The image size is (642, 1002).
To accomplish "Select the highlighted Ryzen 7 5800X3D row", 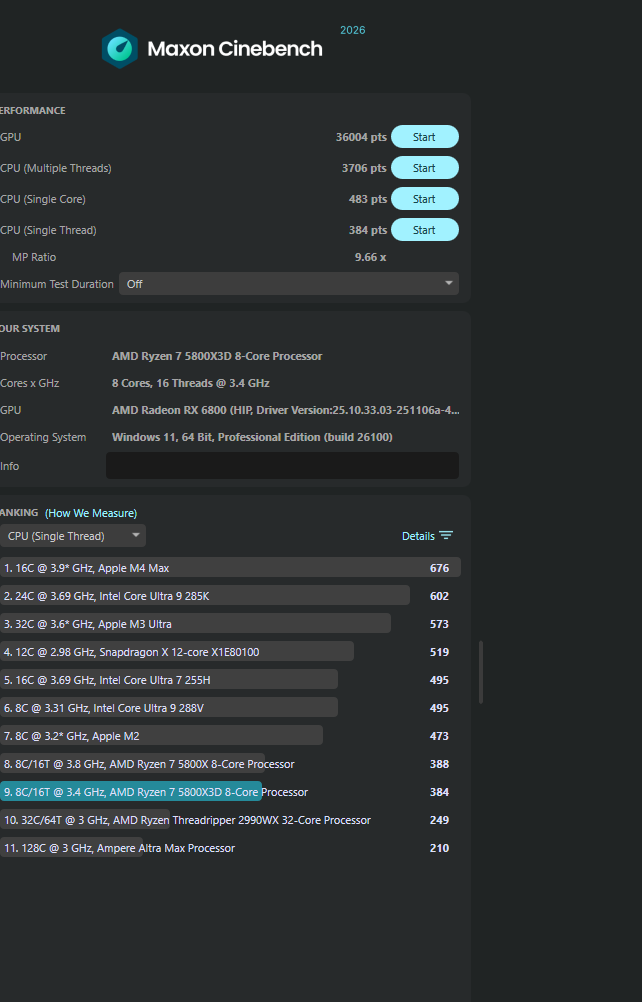I will pos(230,792).
